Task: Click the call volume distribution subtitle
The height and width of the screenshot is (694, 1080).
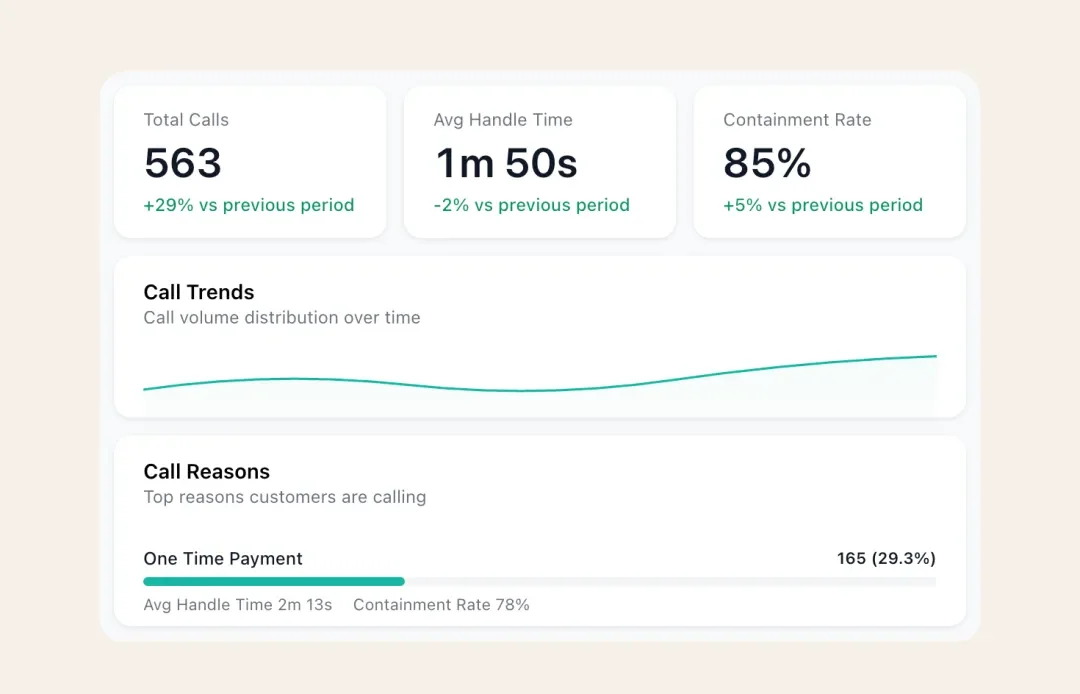Action: pyautogui.click(x=282, y=318)
